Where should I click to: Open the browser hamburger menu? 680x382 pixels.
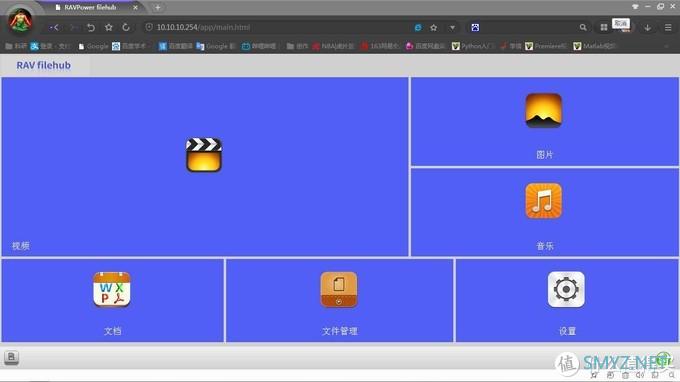tap(668, 27)
